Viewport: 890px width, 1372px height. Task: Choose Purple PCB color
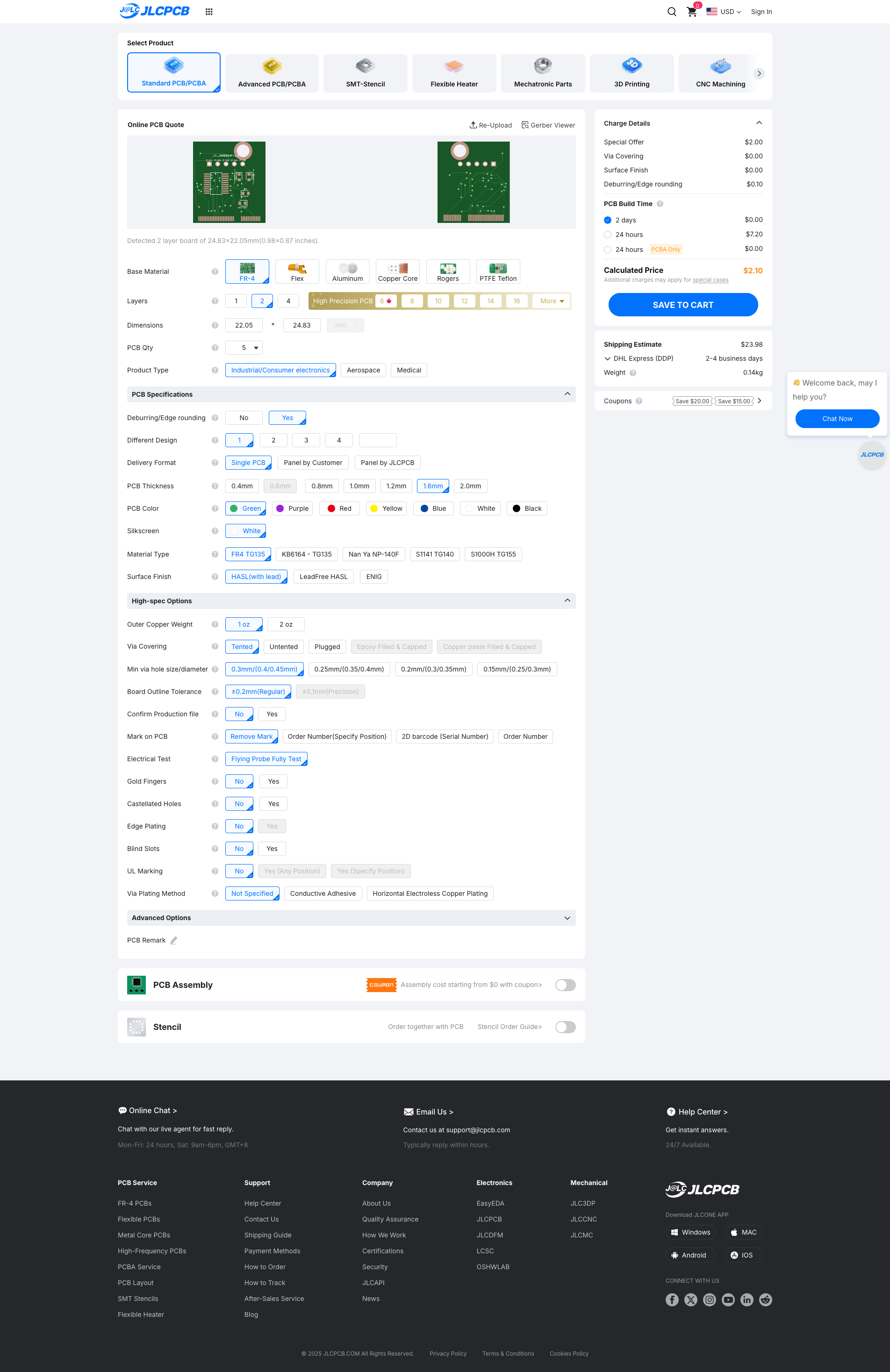point(293,508)
